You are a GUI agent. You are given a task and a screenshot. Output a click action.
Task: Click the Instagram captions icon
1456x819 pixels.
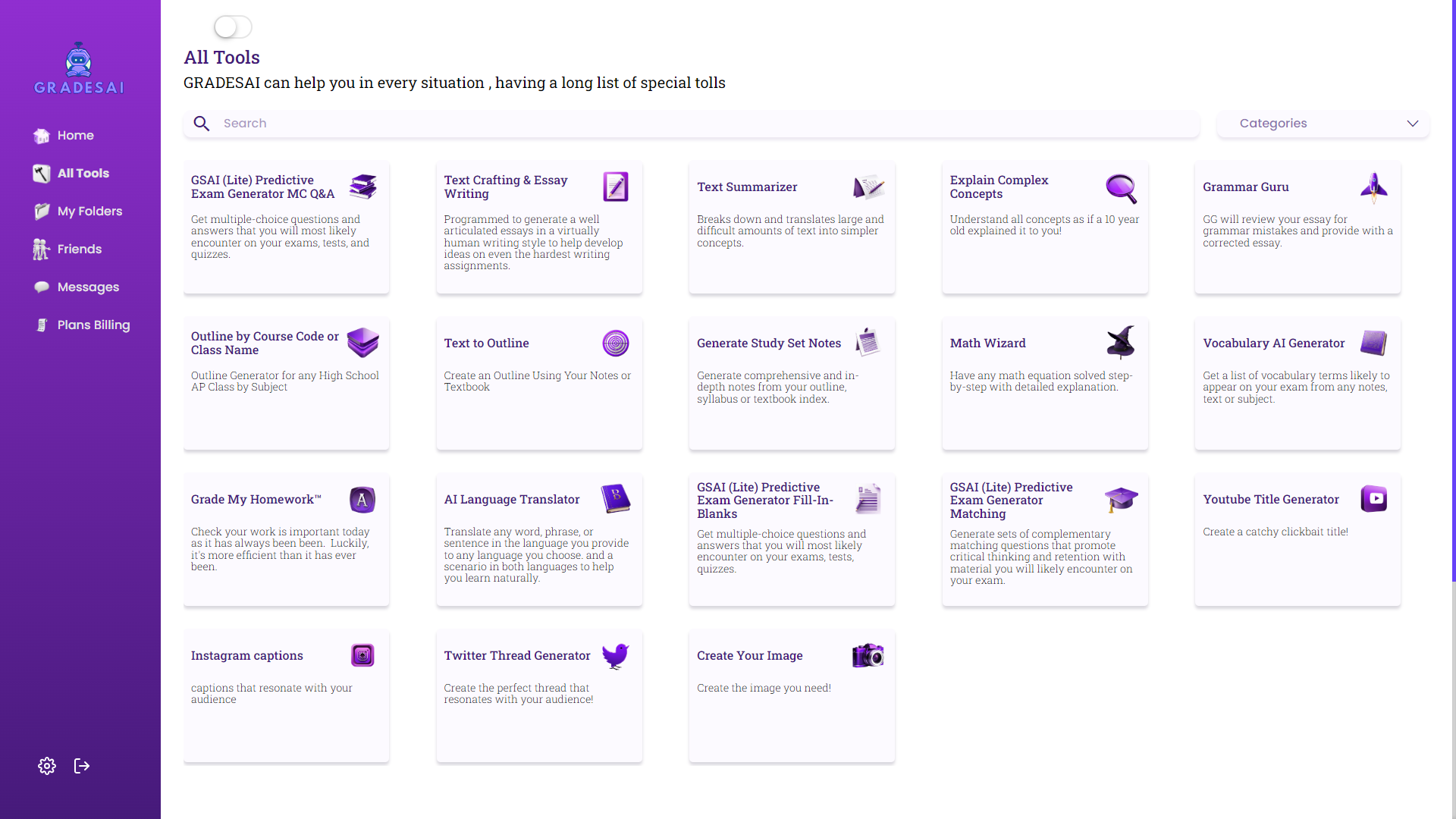click(362, 655)
